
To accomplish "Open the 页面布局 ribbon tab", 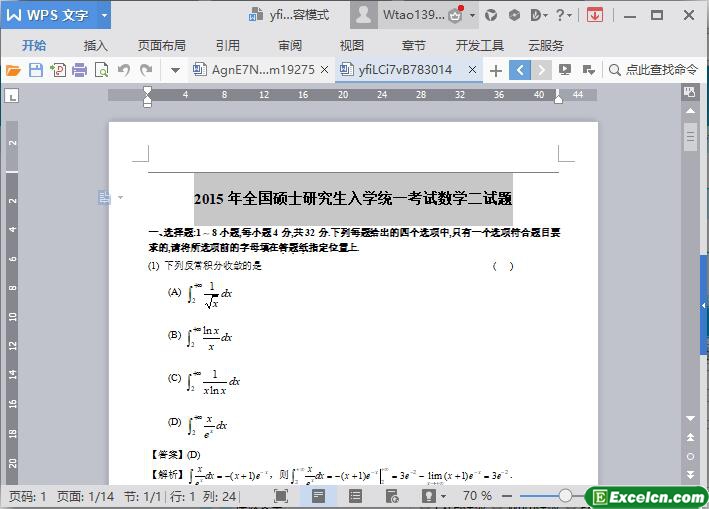I will [161, 45].
